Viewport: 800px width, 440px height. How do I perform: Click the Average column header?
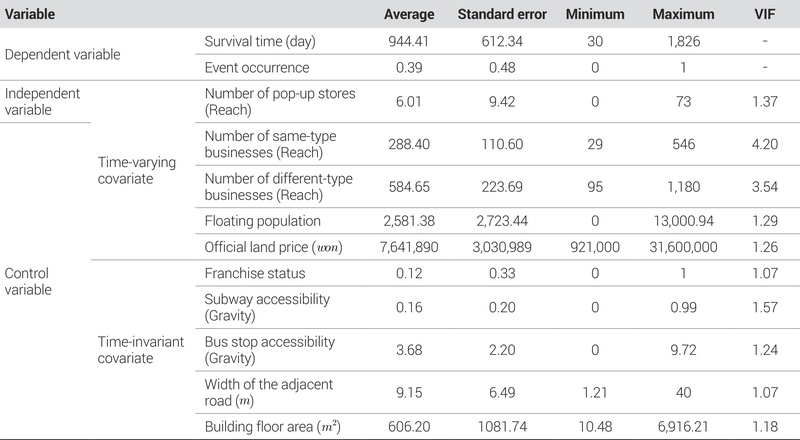(x=410, y=17)
